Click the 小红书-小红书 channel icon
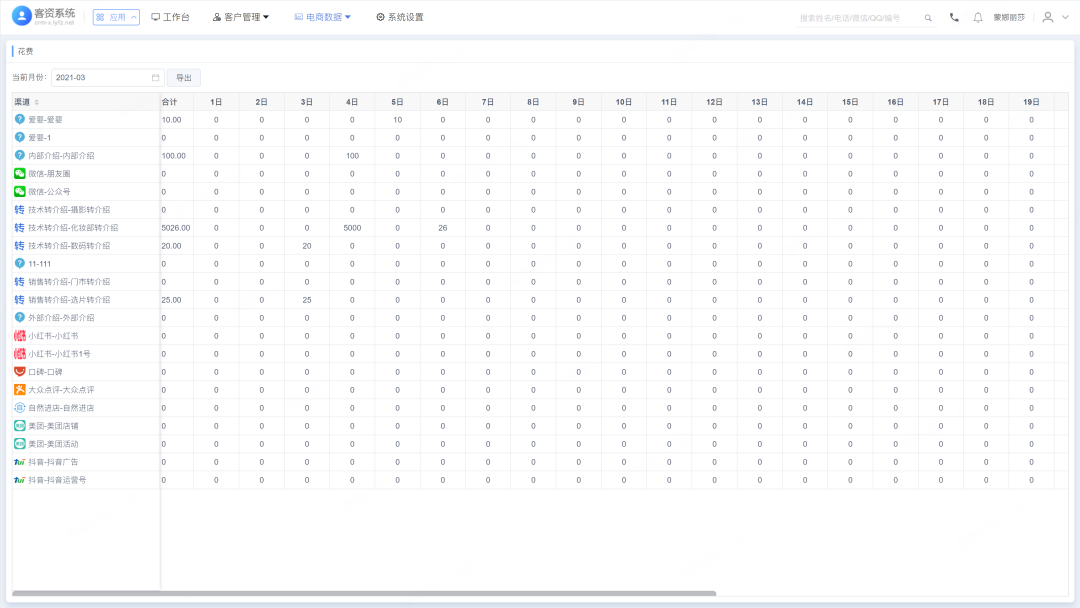The image size is (1080, 608). tap(20, 335)
